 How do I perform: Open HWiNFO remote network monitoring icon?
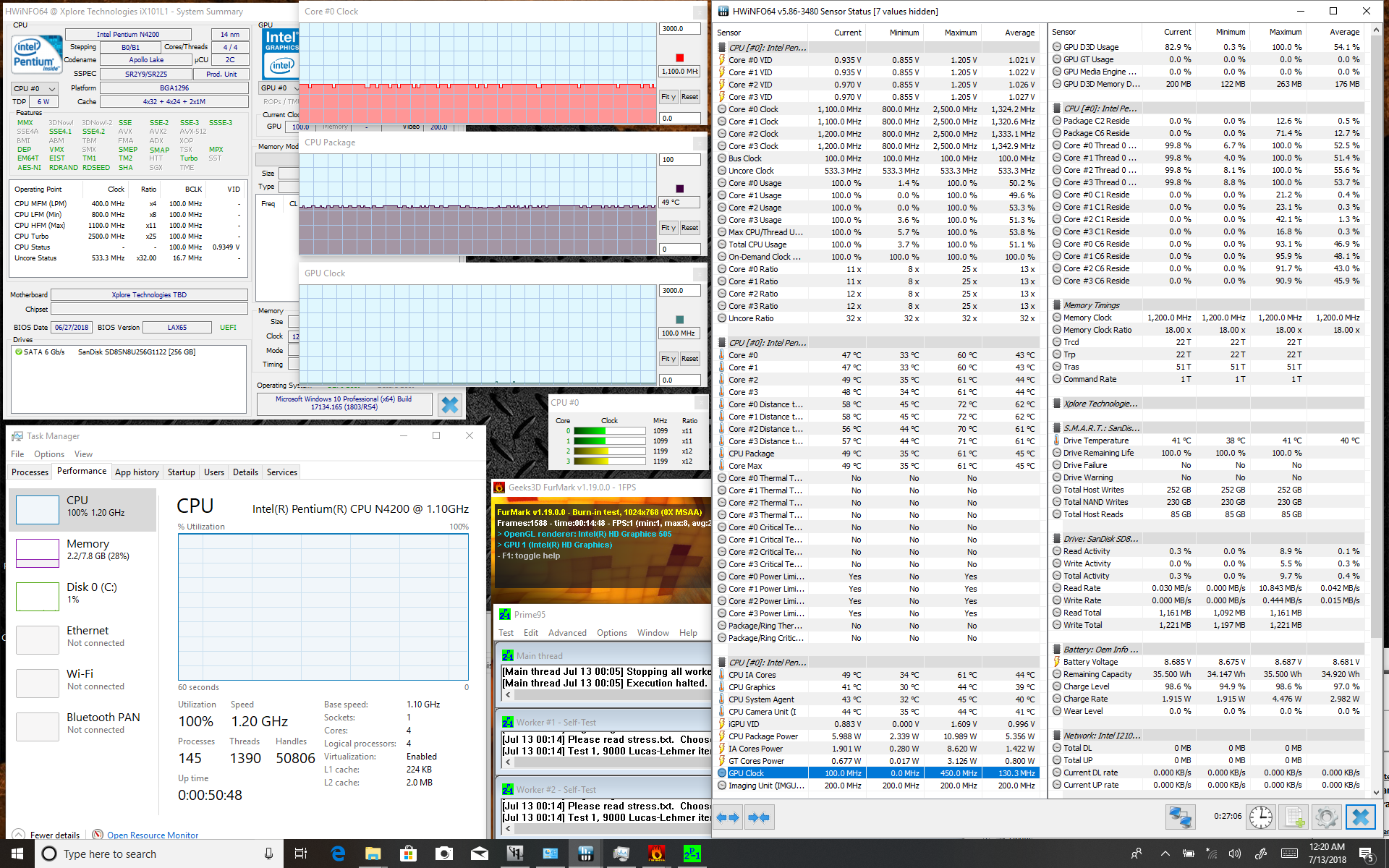pos(1180,817)
